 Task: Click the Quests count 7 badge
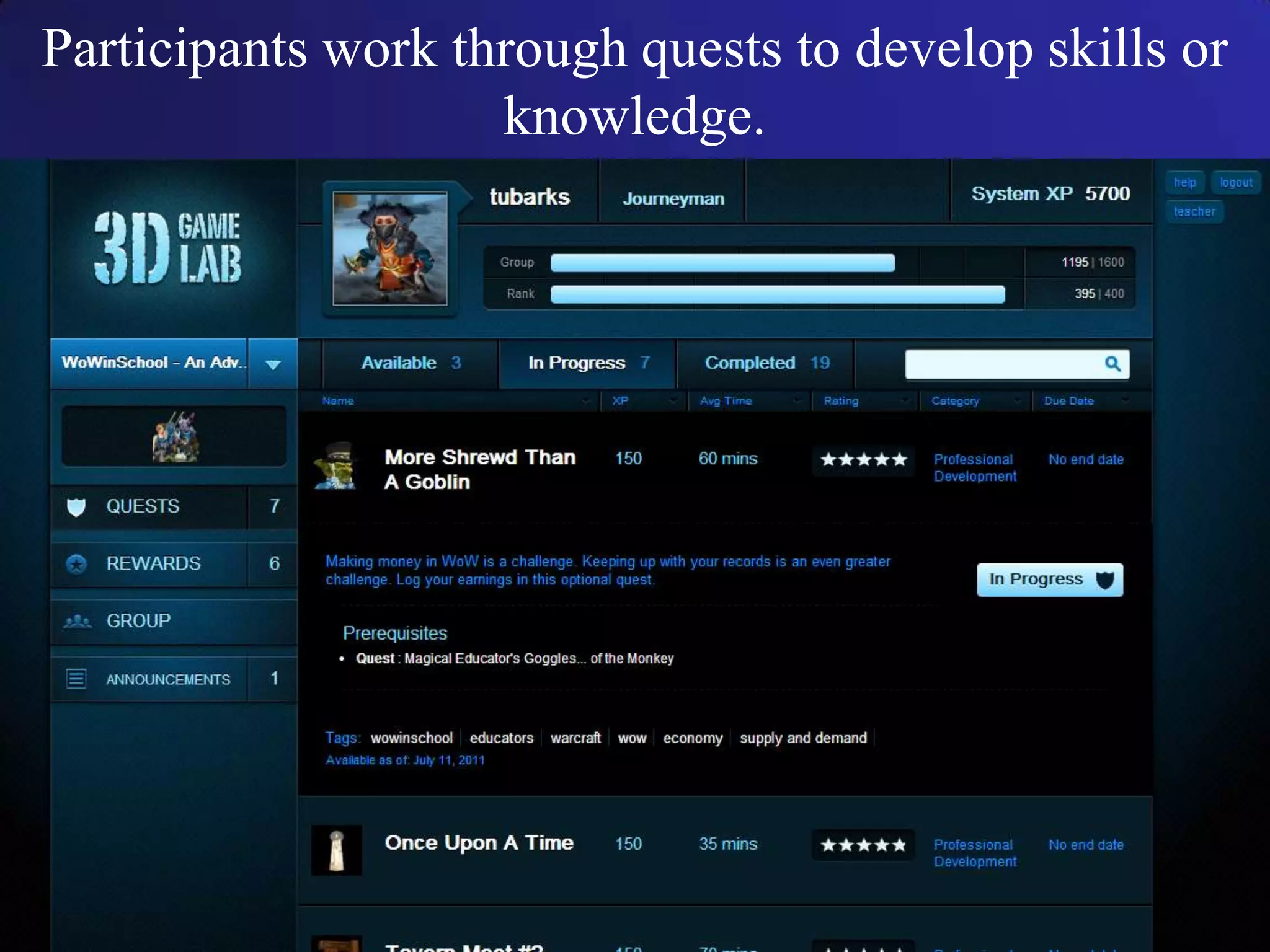(274, 506)
